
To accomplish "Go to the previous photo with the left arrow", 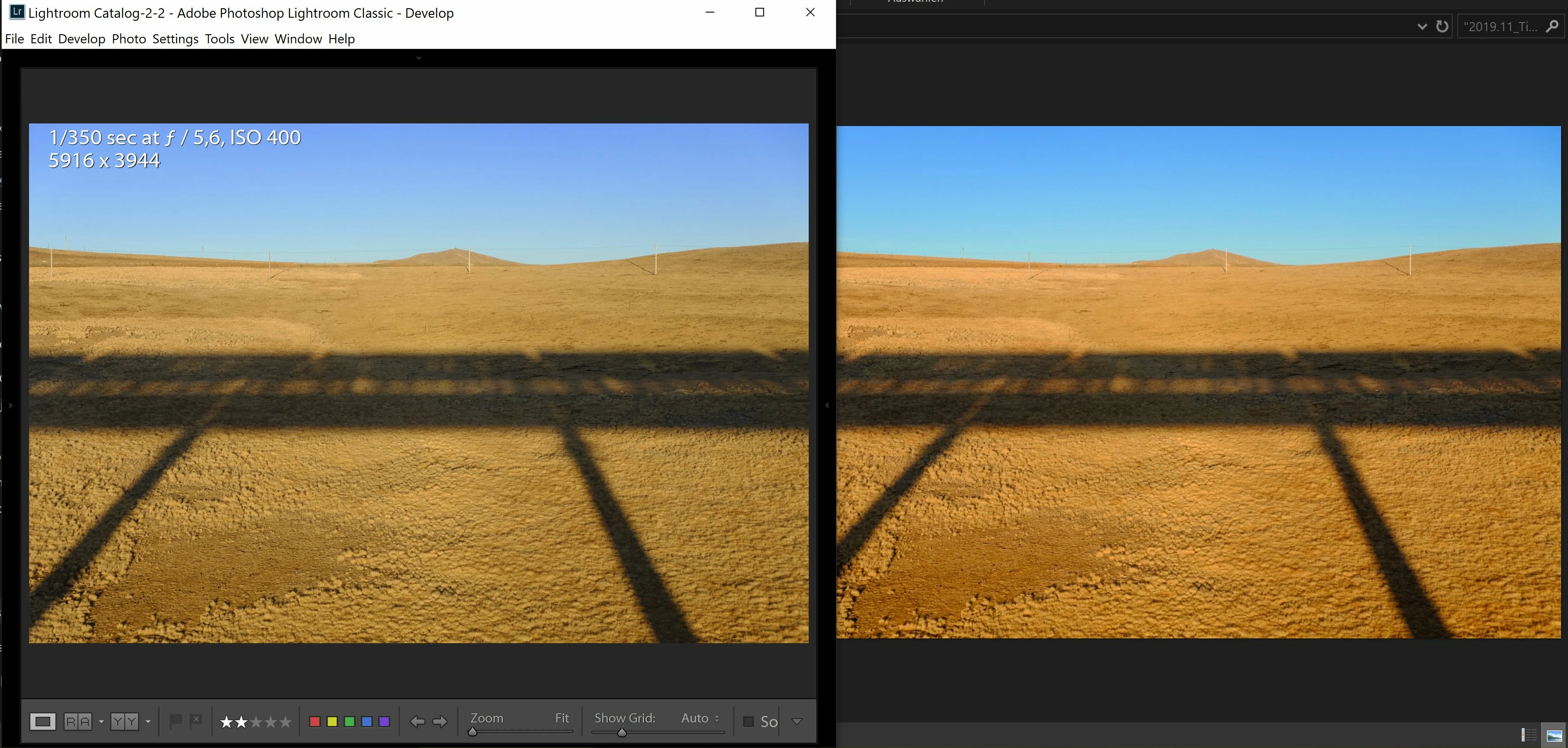I will tap(417, 721).
